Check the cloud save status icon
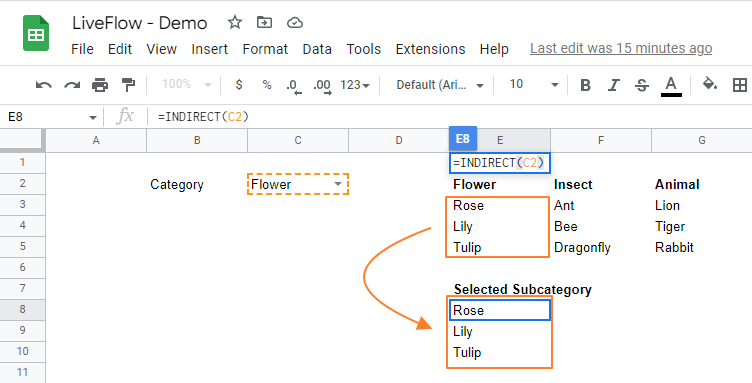 (x=294, y=23)
